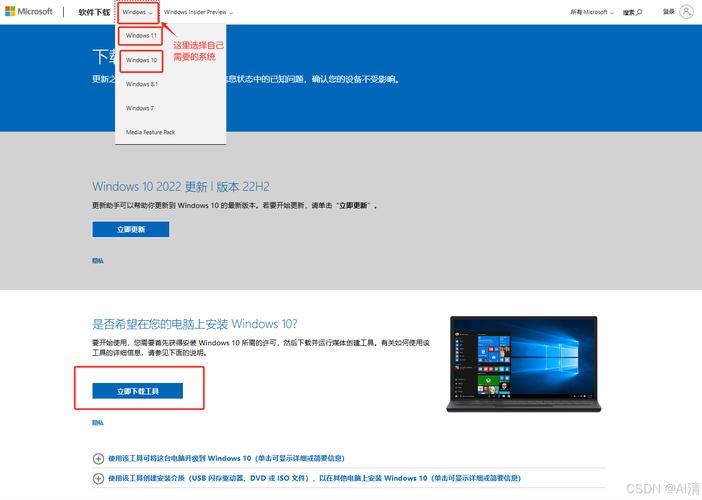Expand the create installation media plus icon
Image resolution: width=702 pixels, height=500 pixels.
98,478
